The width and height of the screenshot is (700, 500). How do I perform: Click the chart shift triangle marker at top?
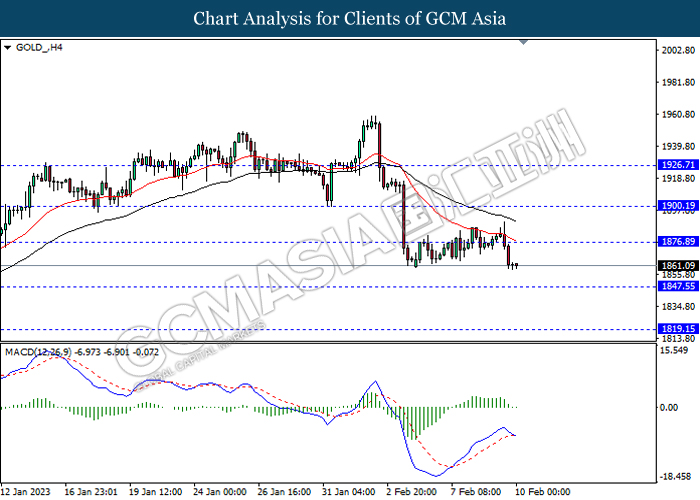click(x=524, y=42)
